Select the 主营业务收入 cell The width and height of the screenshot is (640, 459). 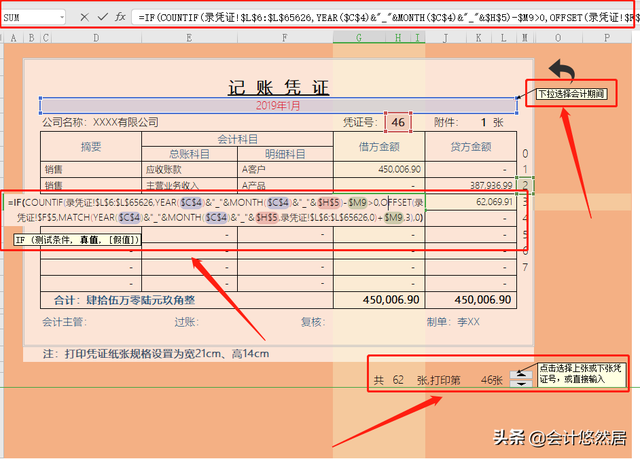[189, 185]
